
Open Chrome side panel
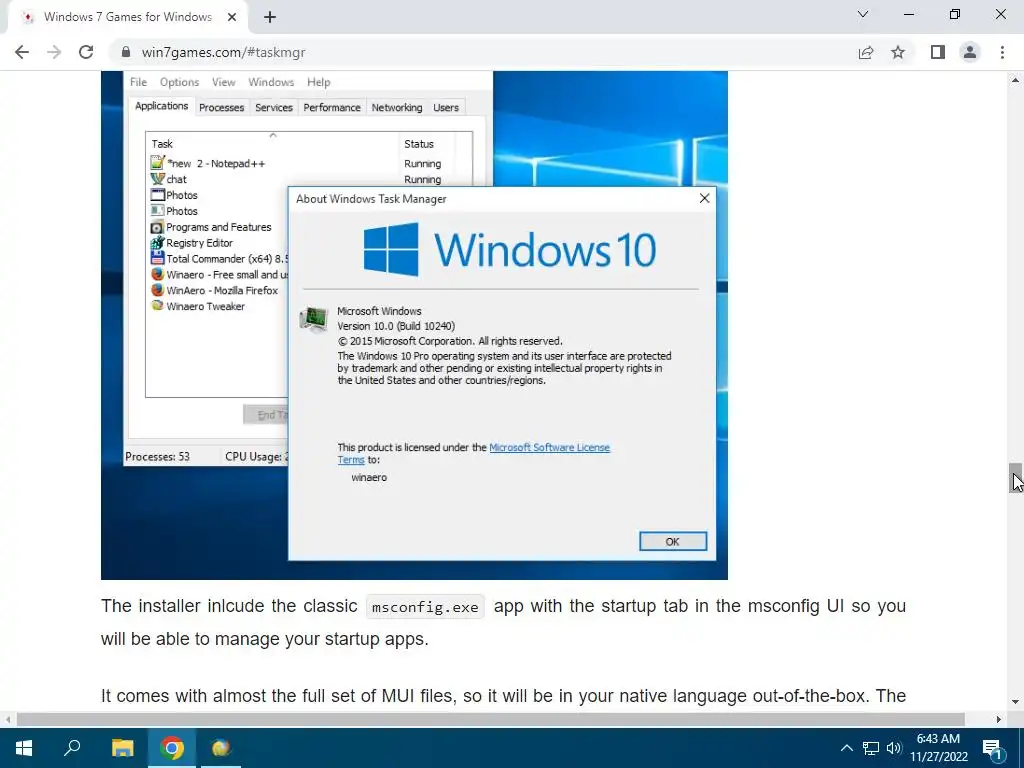pyautogui.click(x=938, y=52)
